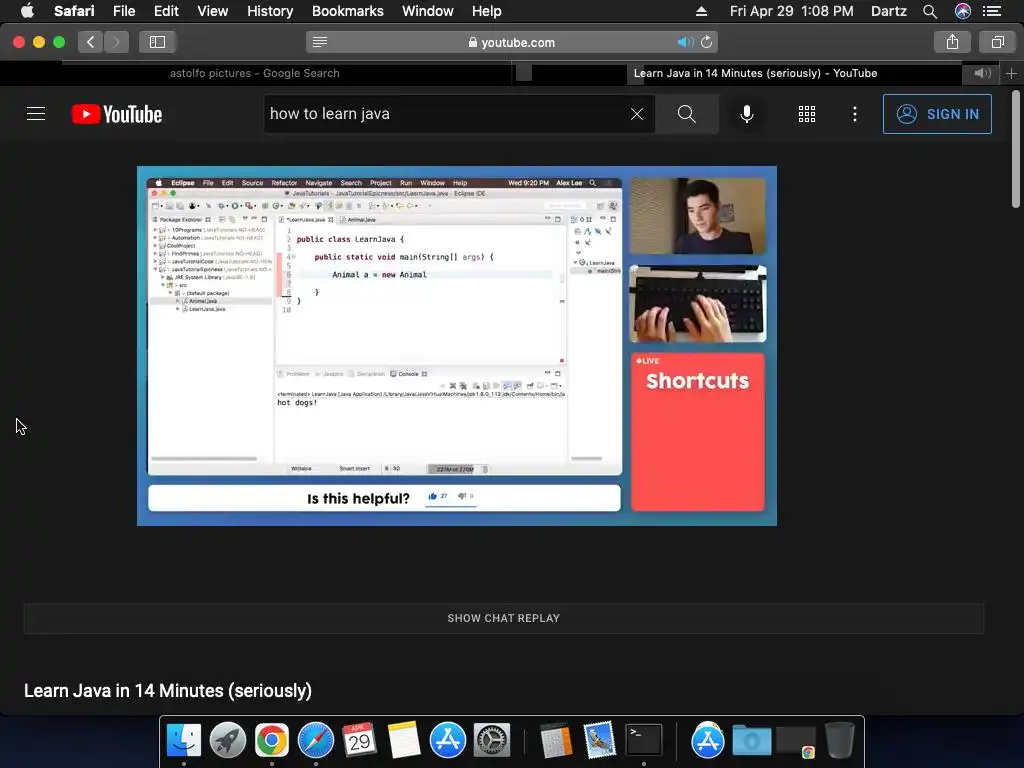Launch Google Chrome from the Dock
Viewport: 1024px width, 768px height.
272,741
